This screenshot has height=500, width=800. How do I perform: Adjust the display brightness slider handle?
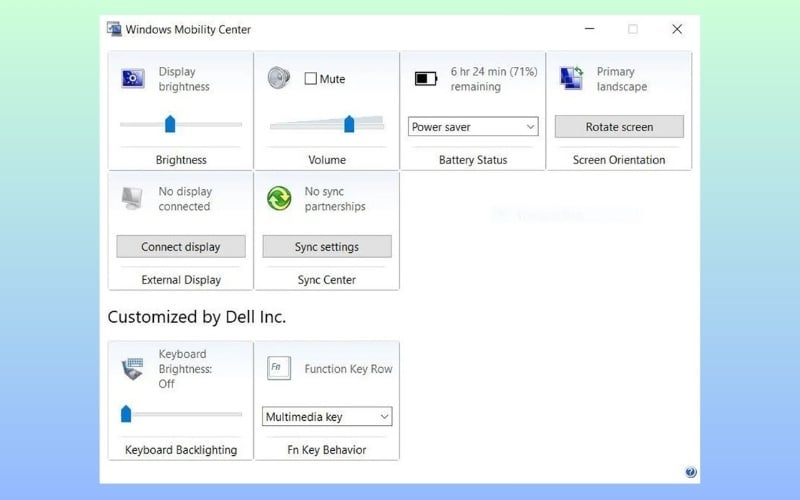pyautogui.click(x=170, y=124)
